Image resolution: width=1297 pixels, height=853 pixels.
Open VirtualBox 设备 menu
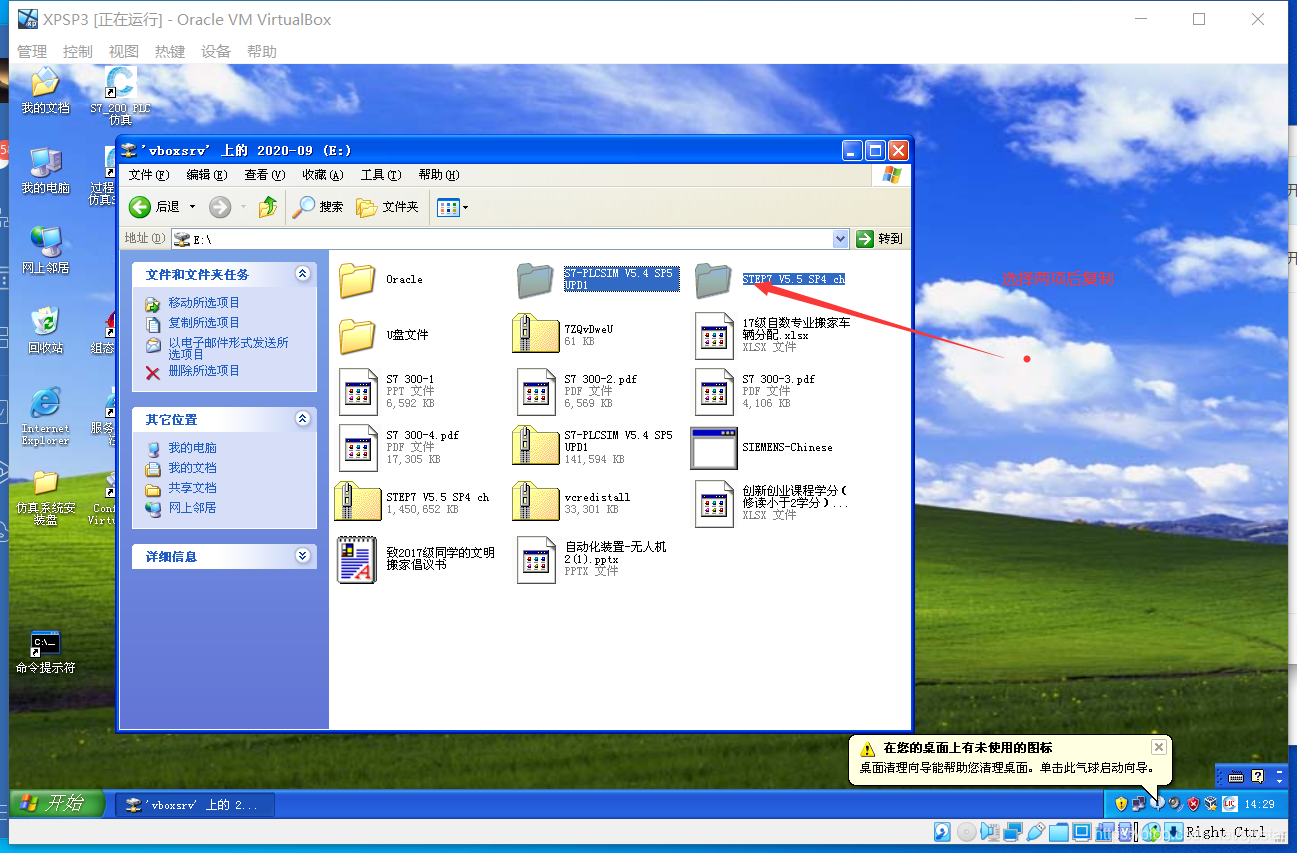(x=216, y=51)
